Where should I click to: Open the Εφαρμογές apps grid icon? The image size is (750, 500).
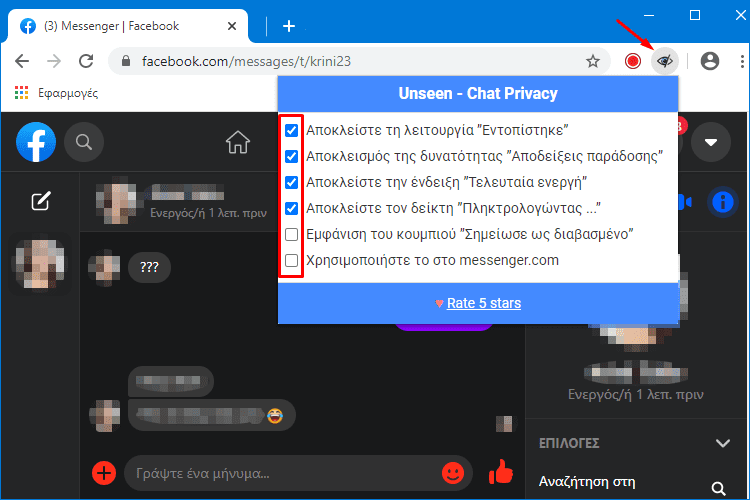click(x=21, y=92)
